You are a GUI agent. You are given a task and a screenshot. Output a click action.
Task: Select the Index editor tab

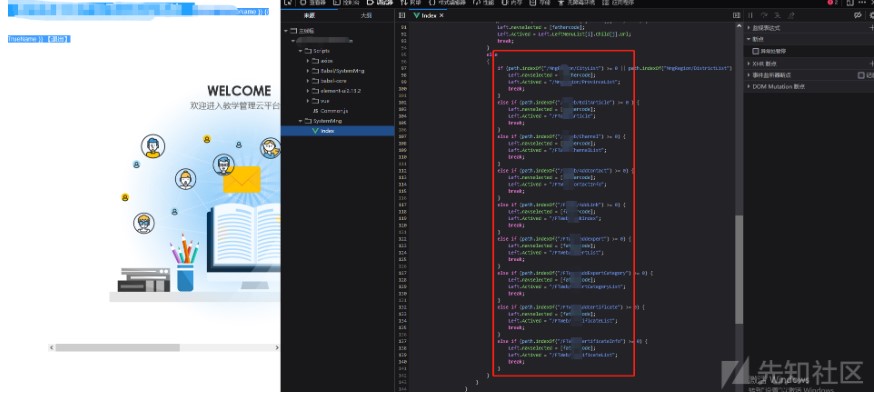(428, 16)
